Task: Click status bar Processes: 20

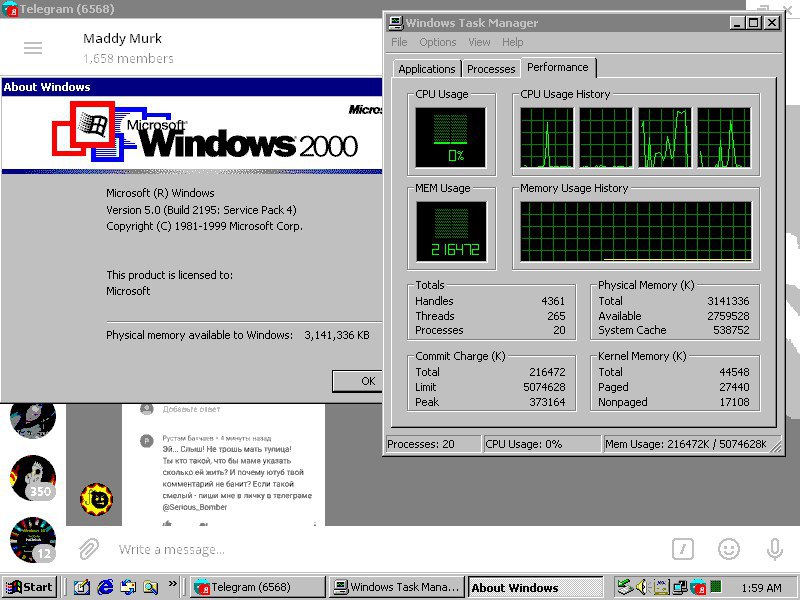Action: click(433, 444)
